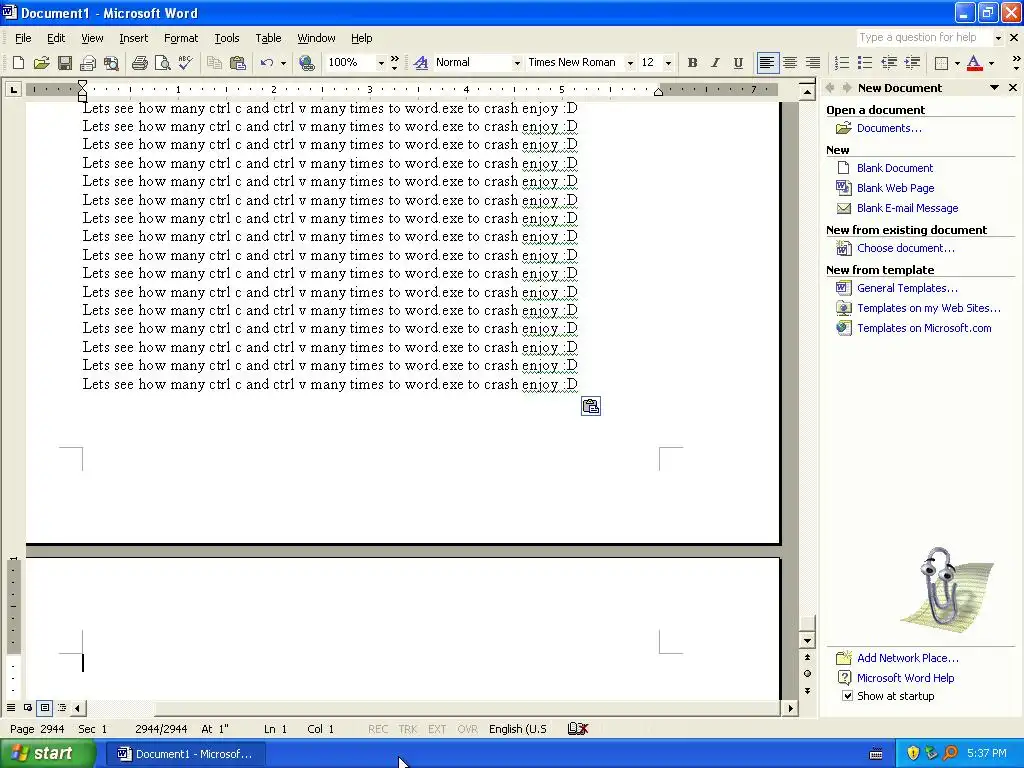Click the Paste Options smart tag
The image size is (1024, 768).
(x=590, y=406)
